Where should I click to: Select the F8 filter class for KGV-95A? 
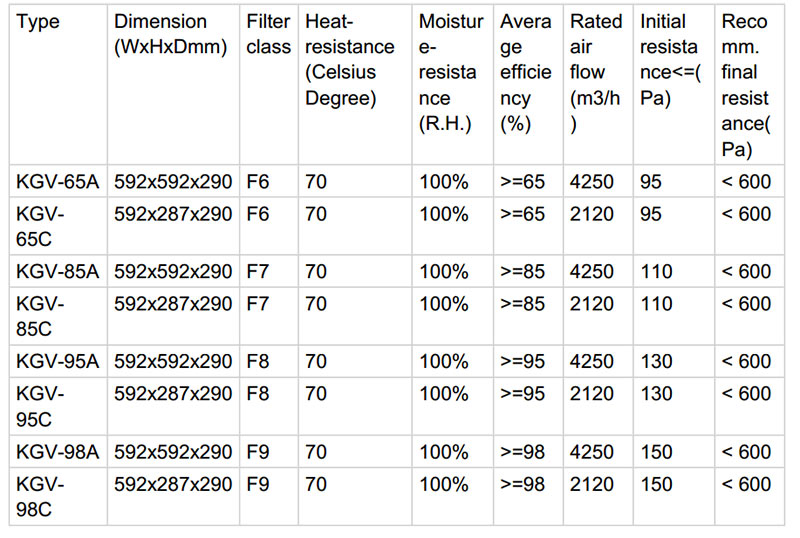[258, 362]
